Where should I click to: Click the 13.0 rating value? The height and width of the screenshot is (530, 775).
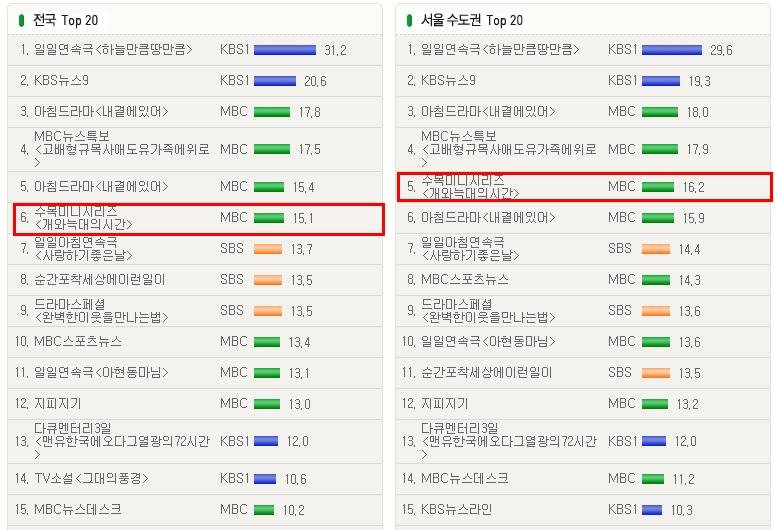[x=300, y=404]
